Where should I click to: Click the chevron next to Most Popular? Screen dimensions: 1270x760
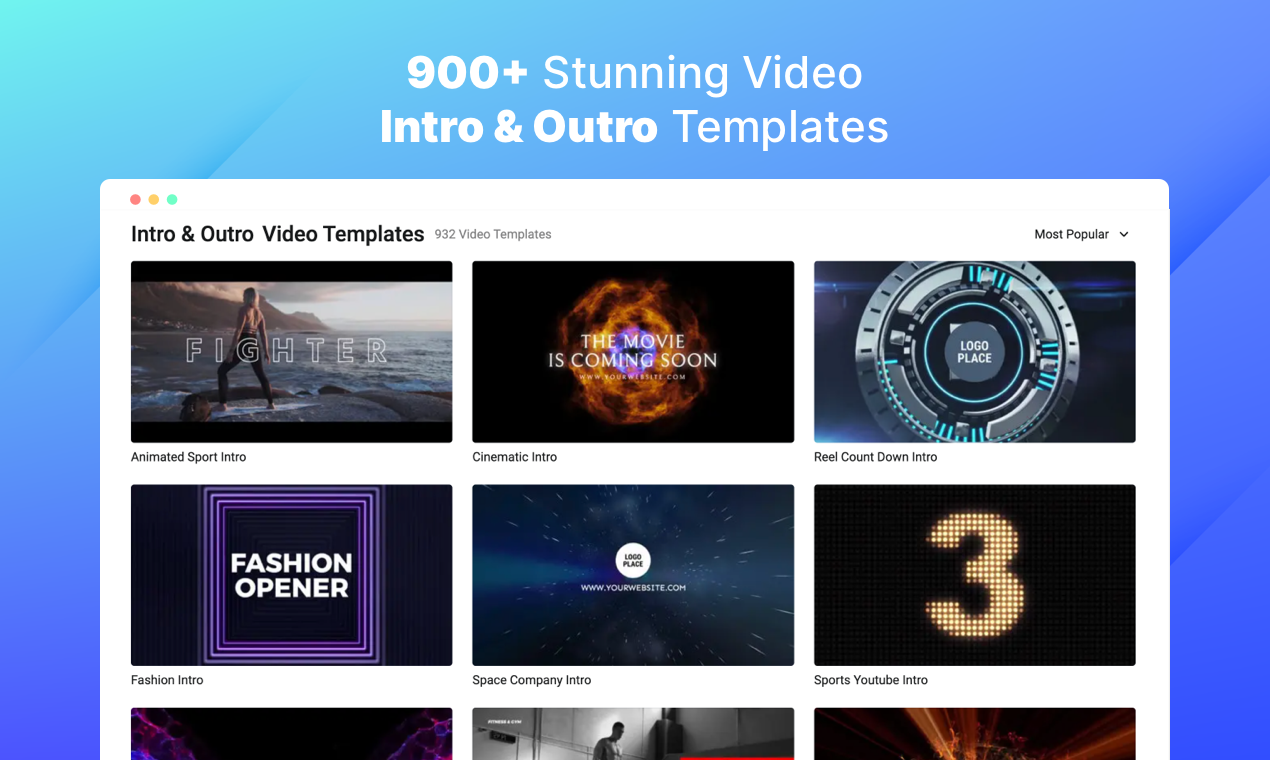[1123, 234]
